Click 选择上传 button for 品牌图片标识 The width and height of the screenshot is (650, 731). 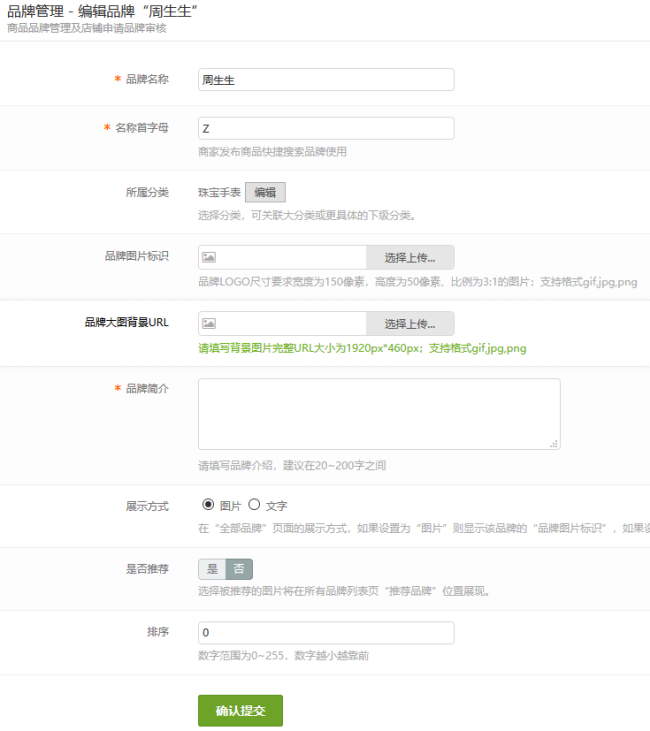click(410, 257)
